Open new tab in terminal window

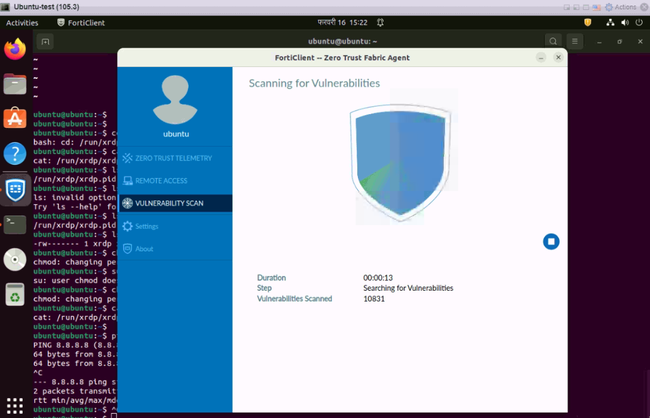click(x=45, y=41)
